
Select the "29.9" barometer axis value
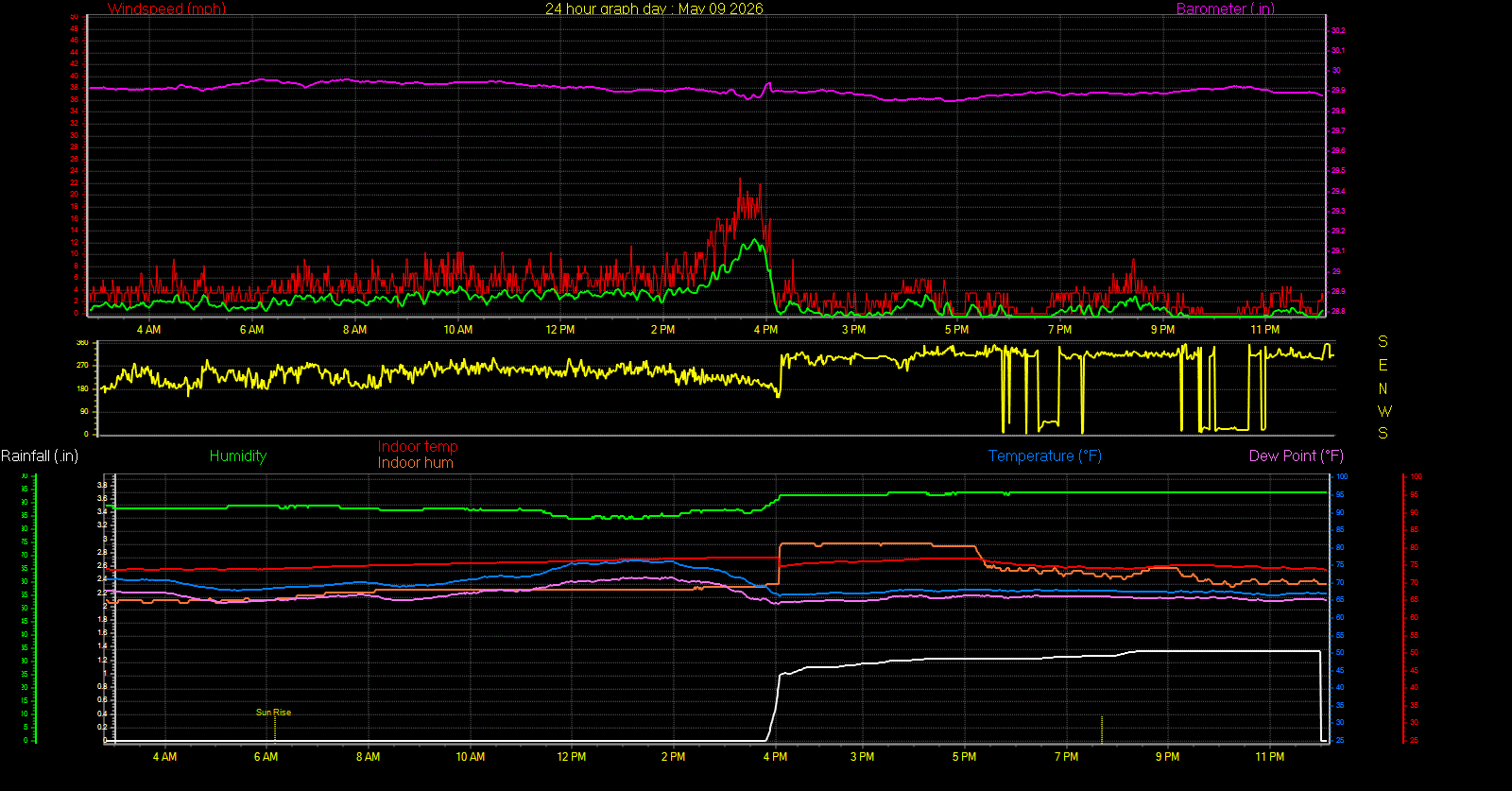coord(1338,91)
